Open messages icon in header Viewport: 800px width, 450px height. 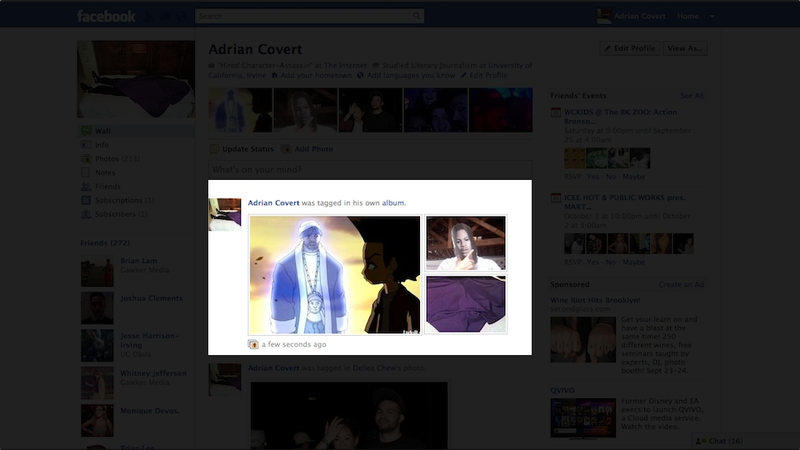tap(165, 16)
